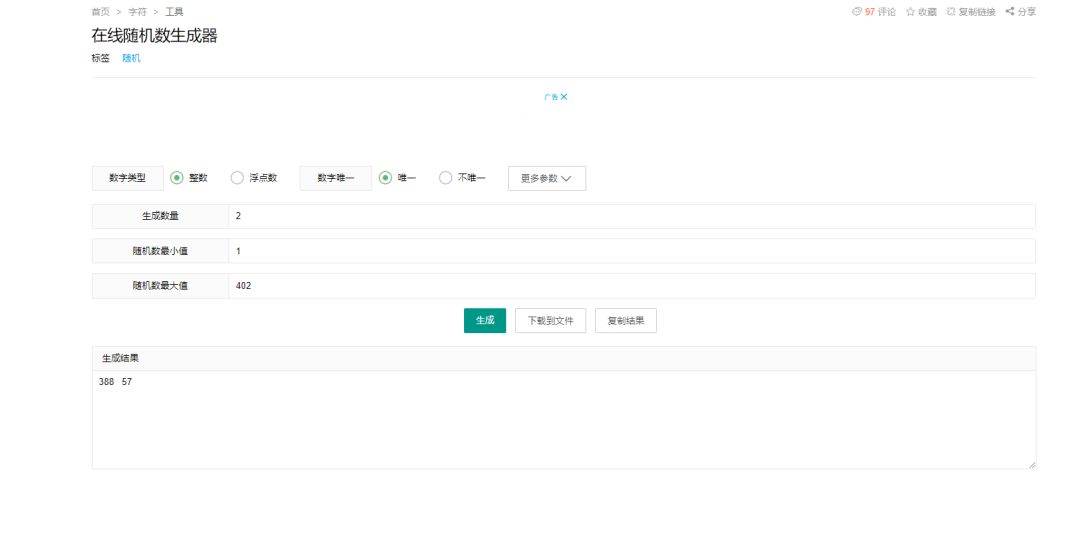Expand the 更多参数 dropdown
This screenshot has width=1080, height=546.
click(547, 178)
